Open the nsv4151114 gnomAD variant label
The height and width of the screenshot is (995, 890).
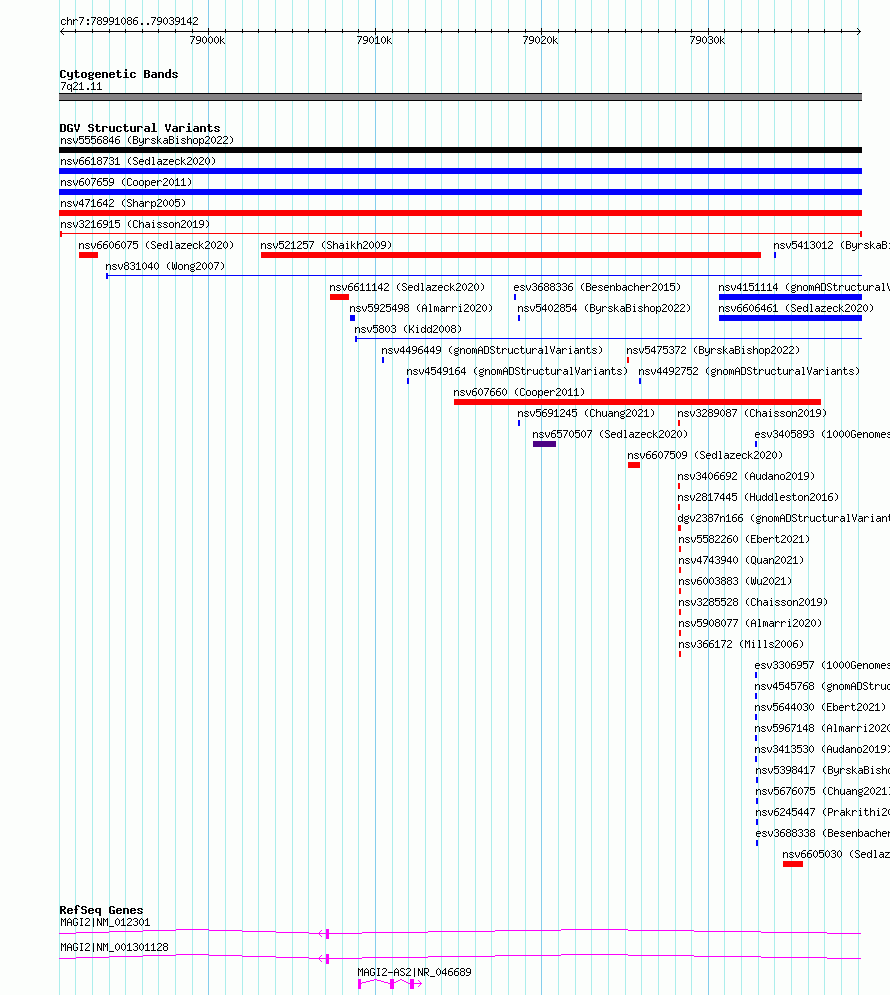click(804, 287)
